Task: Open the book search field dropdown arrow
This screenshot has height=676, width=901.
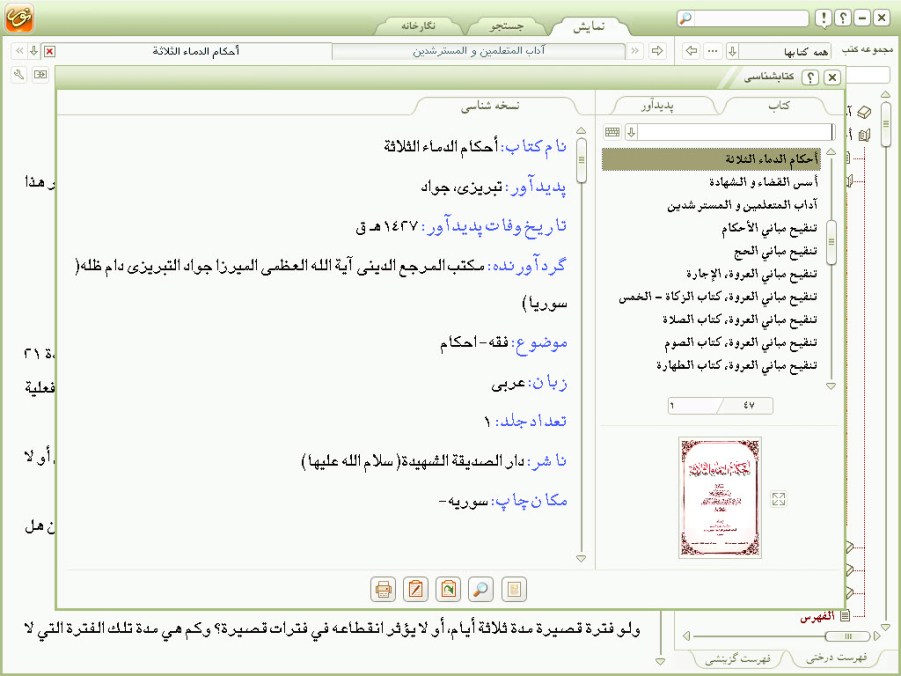Action: pos(631,132)
